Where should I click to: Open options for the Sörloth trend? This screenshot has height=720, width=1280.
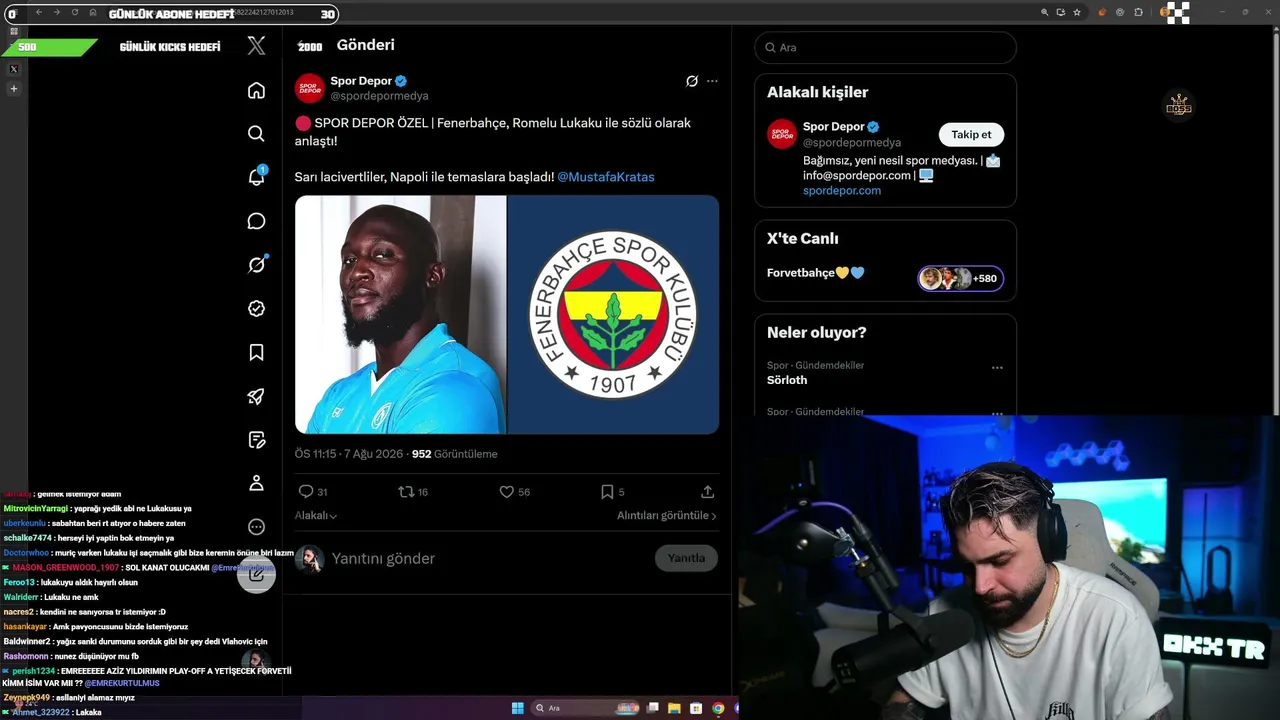point(997,368)
